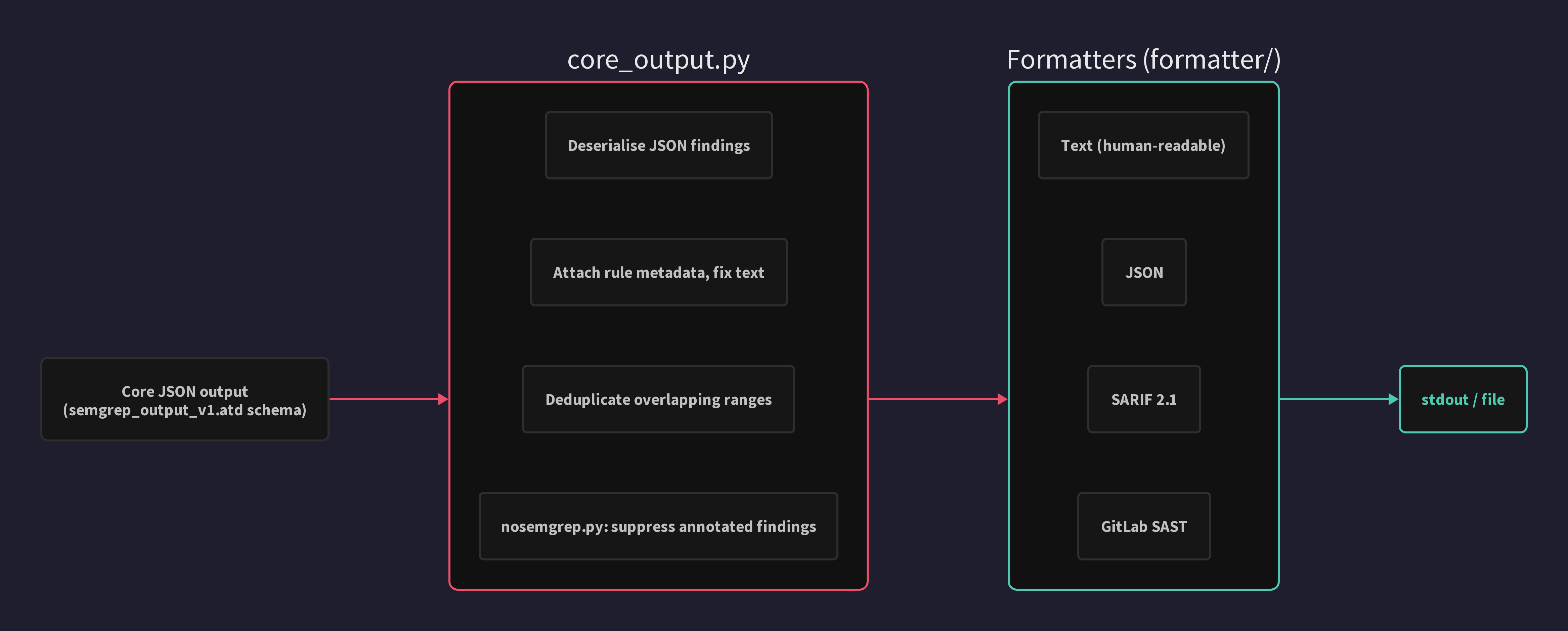The width and height of the screenshot is (1568, 631).
Task: Click the Formatters (formatter/) heading
Action: tap(1143, 60)
